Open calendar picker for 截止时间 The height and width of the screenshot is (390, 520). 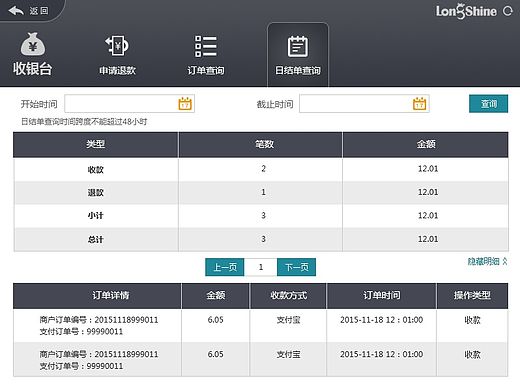point(420,104)
